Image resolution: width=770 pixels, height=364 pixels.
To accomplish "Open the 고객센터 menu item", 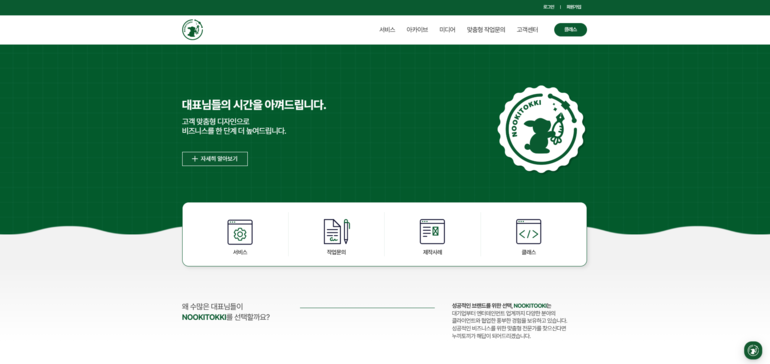I will click(x=527, y=30).
